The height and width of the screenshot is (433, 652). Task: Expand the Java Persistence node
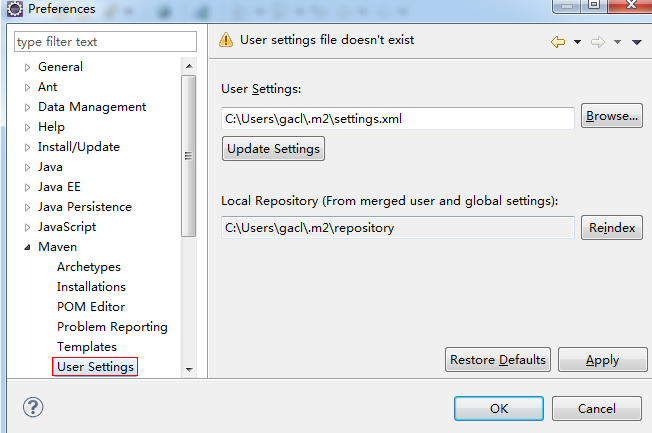tap(27, 207)
